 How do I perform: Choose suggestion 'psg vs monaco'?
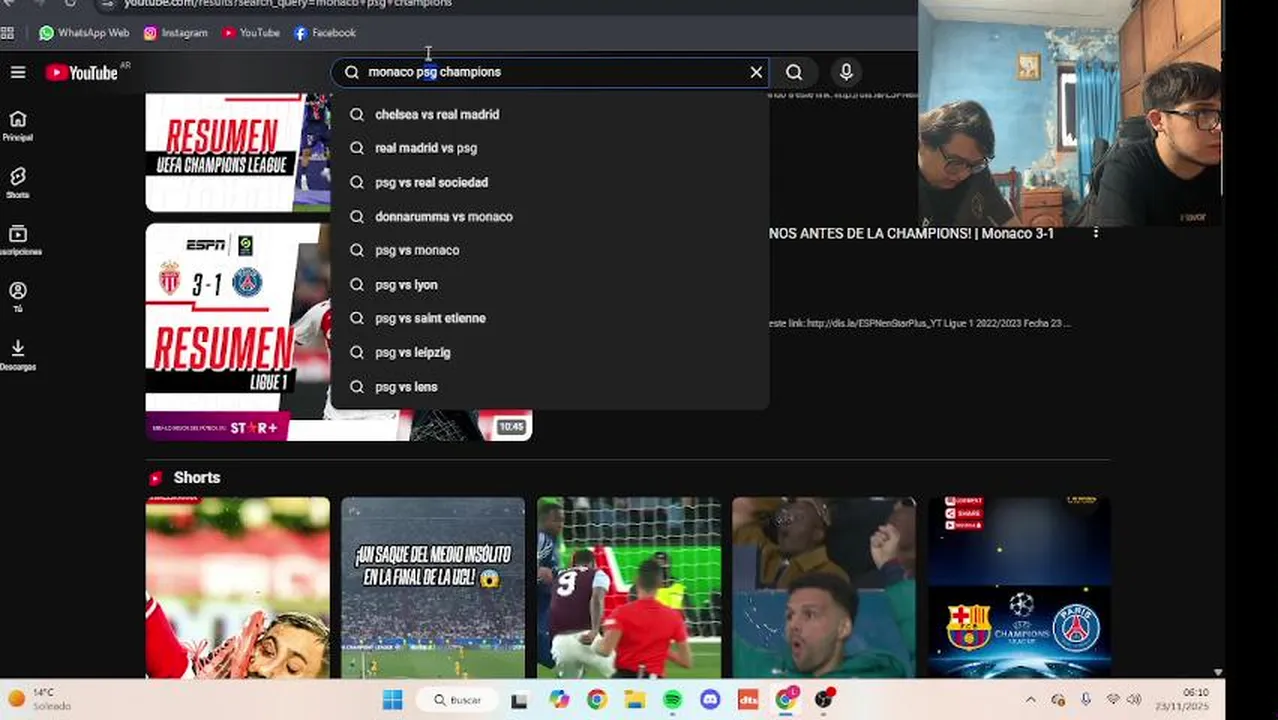click(x=550, y=250)
